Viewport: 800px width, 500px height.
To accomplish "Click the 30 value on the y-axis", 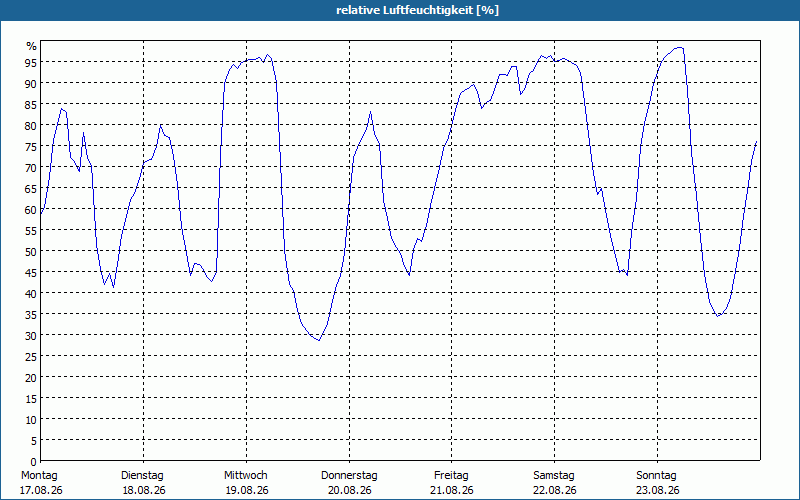I will tap(31, 336).
